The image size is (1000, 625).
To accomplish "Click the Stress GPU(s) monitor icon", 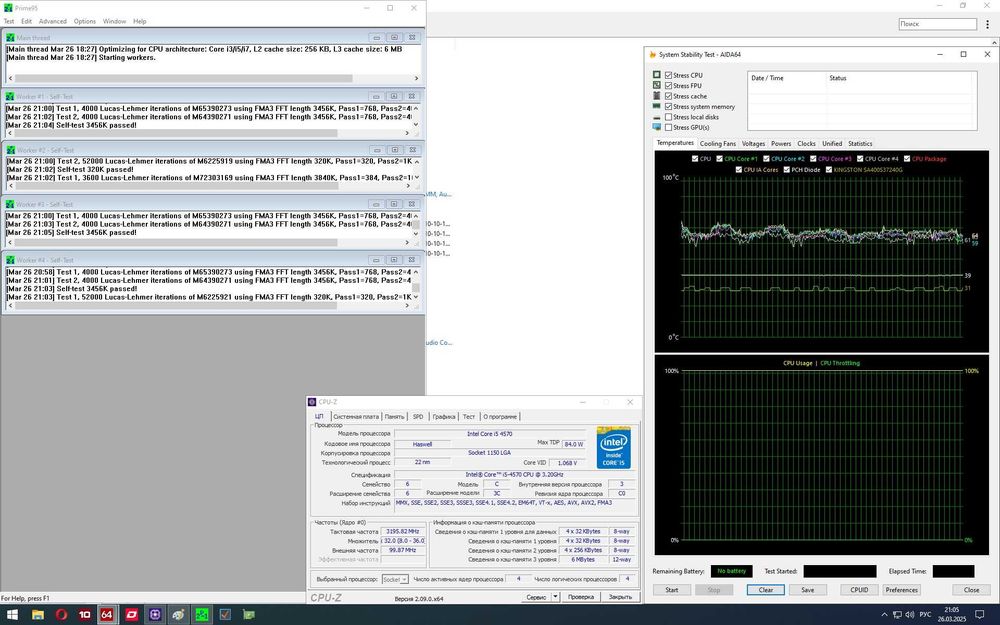I will click(657, 127).
